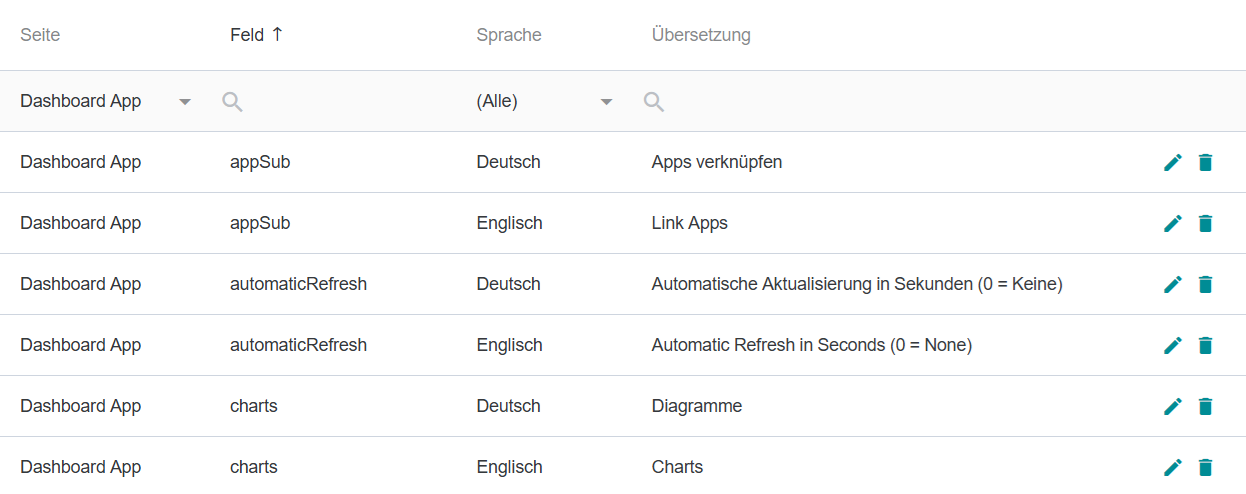Edit the 'Link Apps' translation entry
1246x494 pixels.
(1173, 223)
